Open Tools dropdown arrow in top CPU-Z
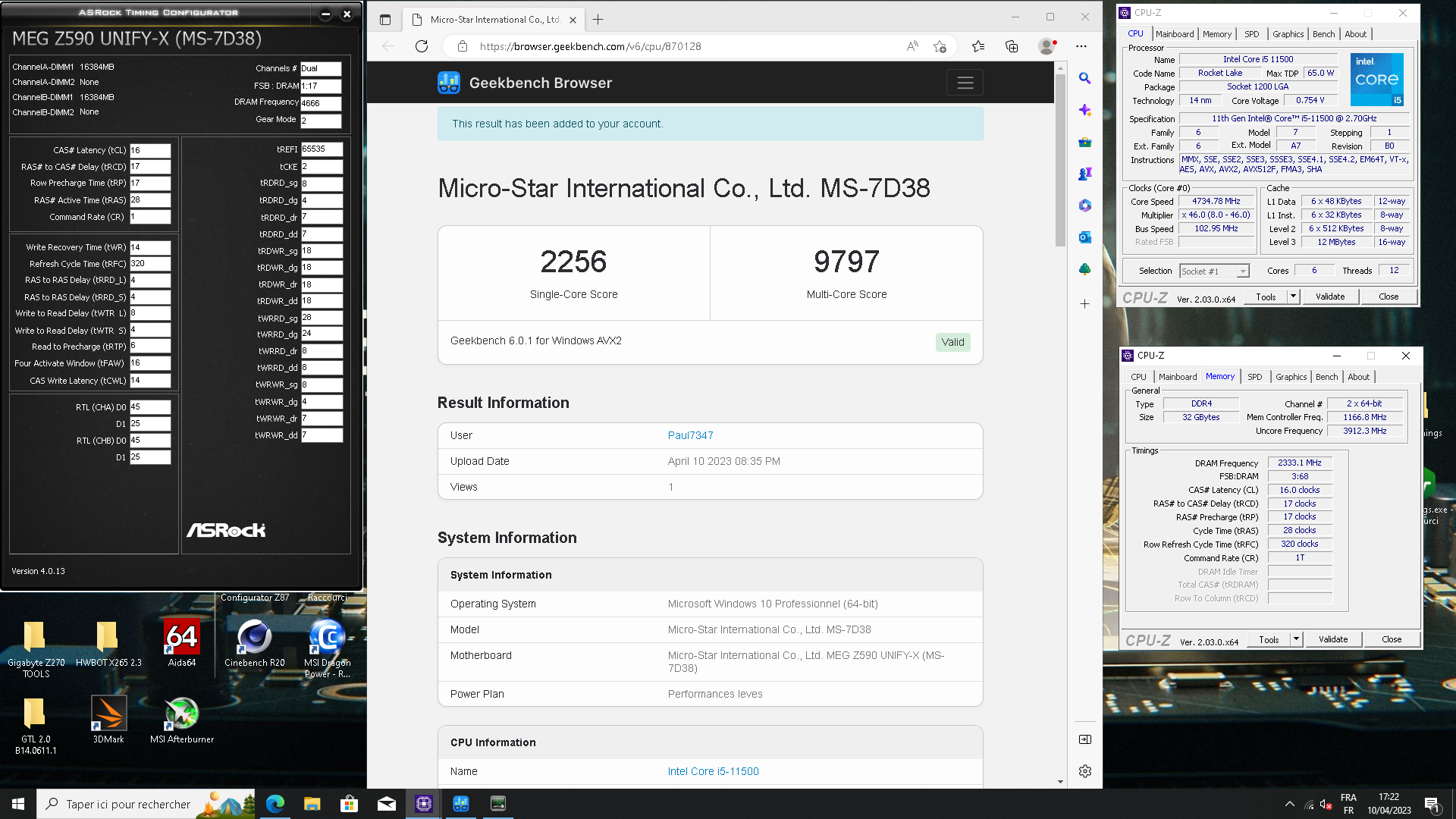Viewport: 1456px width, 819px height. pyautogui.click(x=1294, y=297)
